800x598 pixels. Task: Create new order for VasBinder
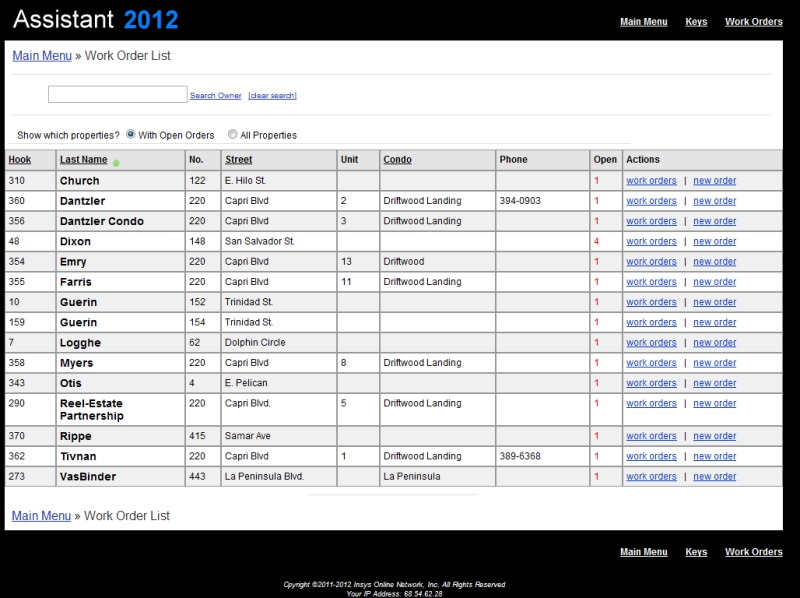pyautogui.click(x=714, y=476)
